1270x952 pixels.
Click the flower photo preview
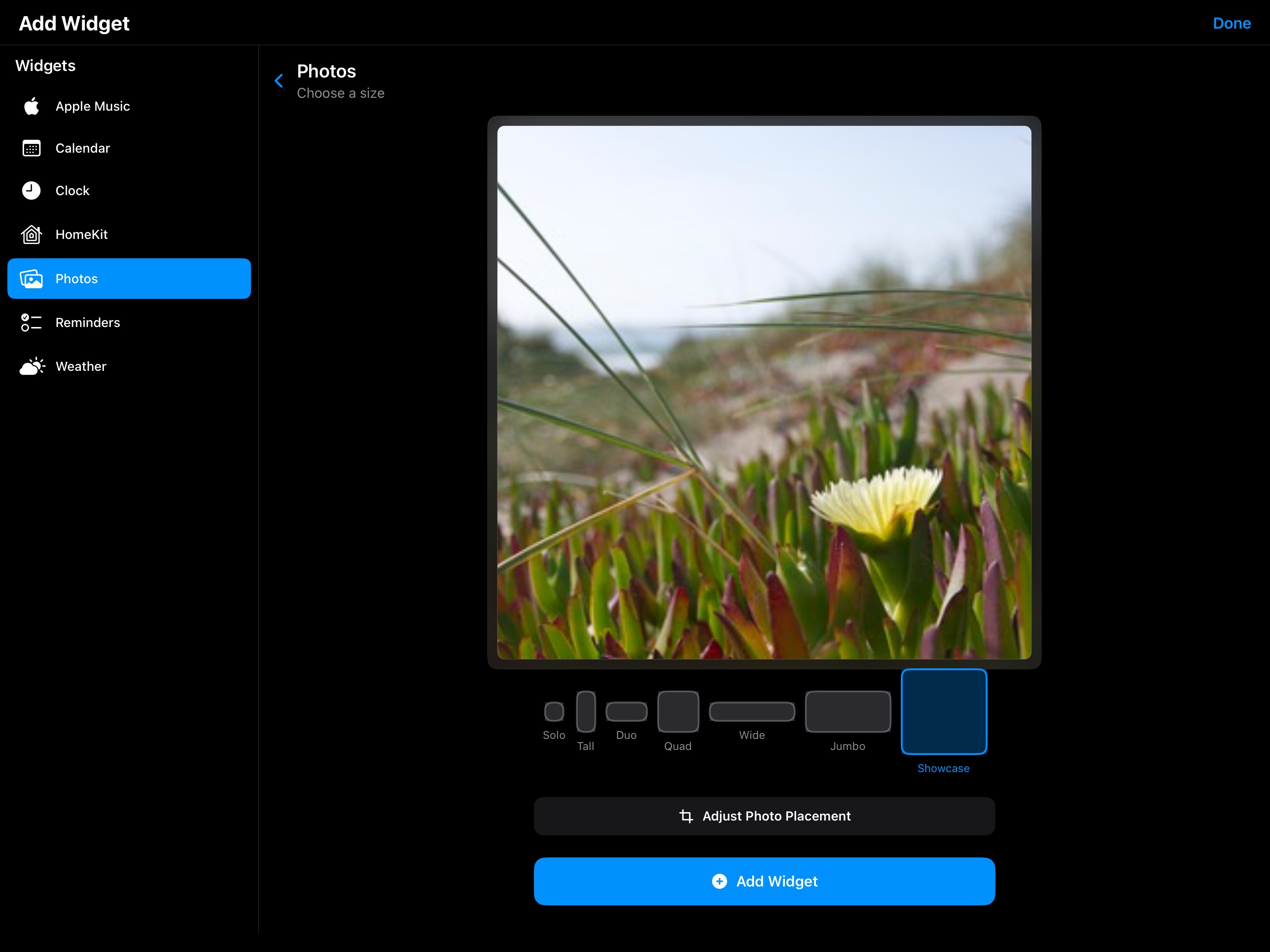764,393
